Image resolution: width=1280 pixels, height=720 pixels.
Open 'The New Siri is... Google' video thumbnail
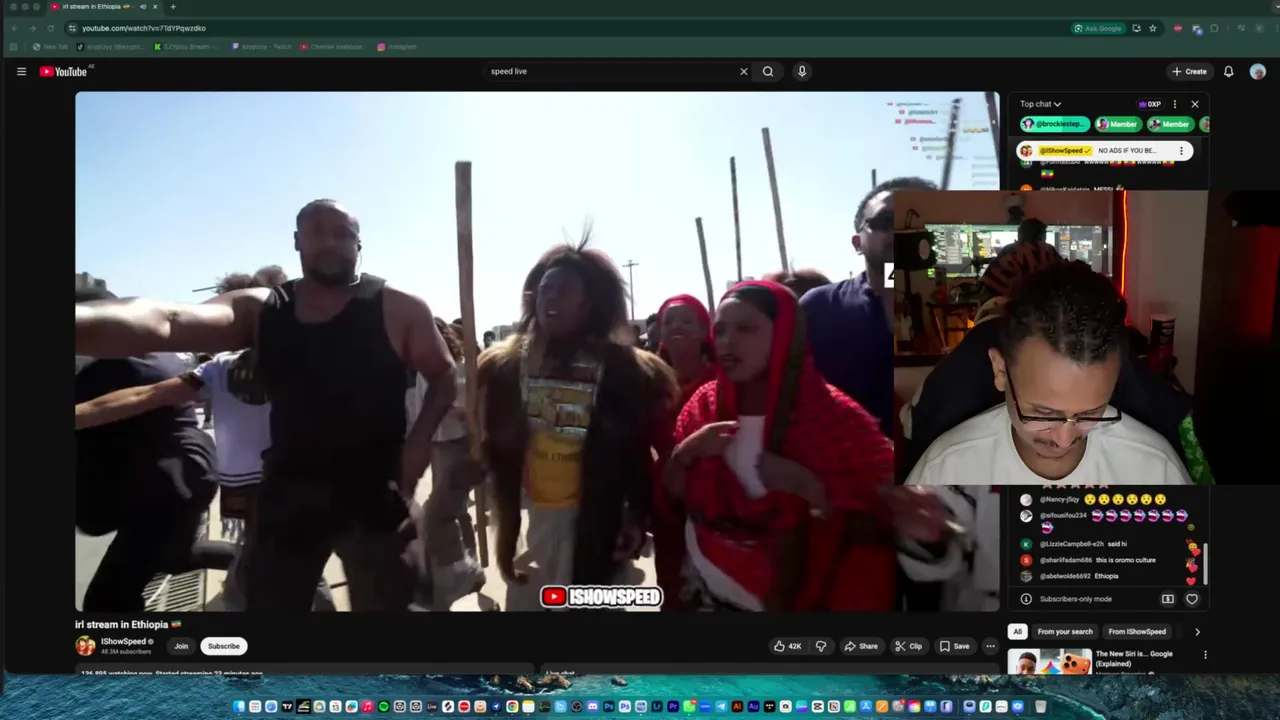point(1050,661)
